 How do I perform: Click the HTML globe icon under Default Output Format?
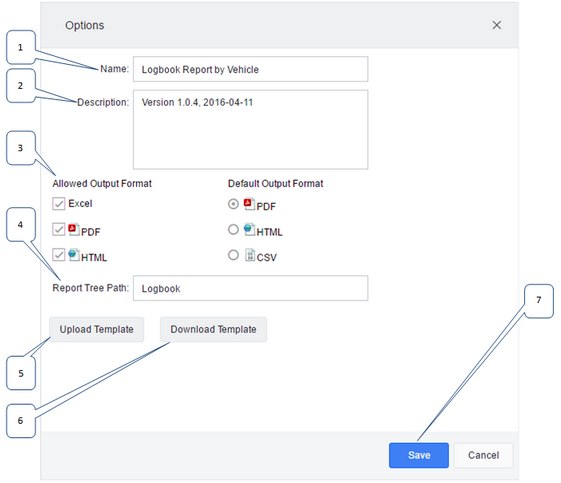click(249, 229)
